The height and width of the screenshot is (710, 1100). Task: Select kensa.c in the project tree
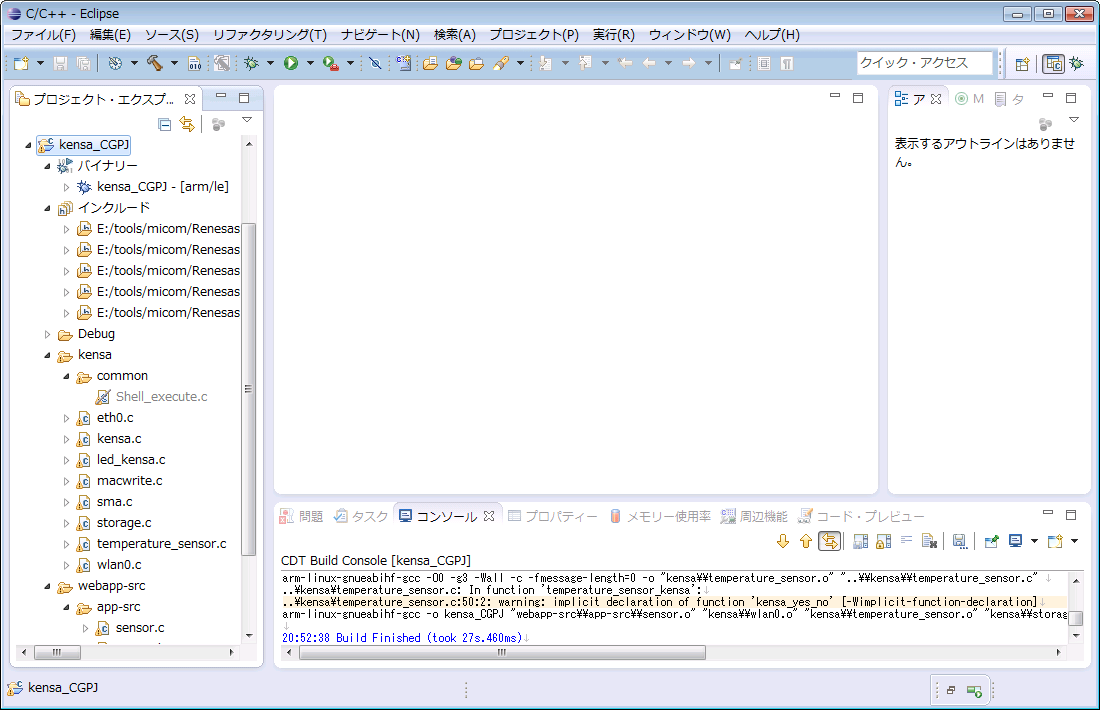point(119,439)
